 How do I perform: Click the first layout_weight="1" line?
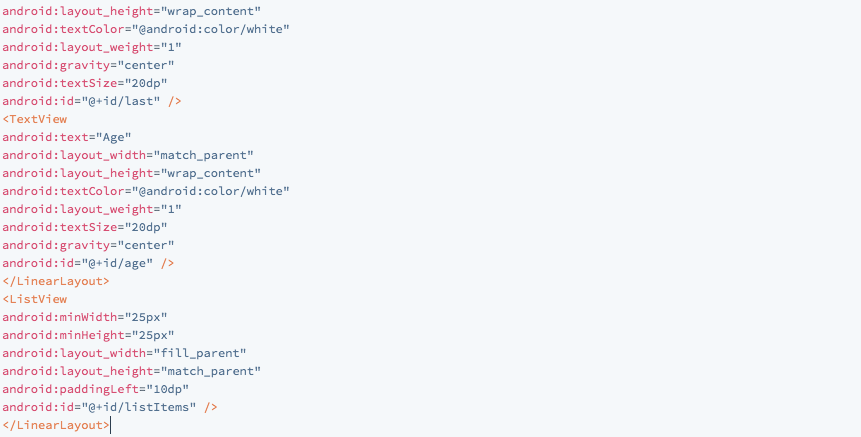92,47
